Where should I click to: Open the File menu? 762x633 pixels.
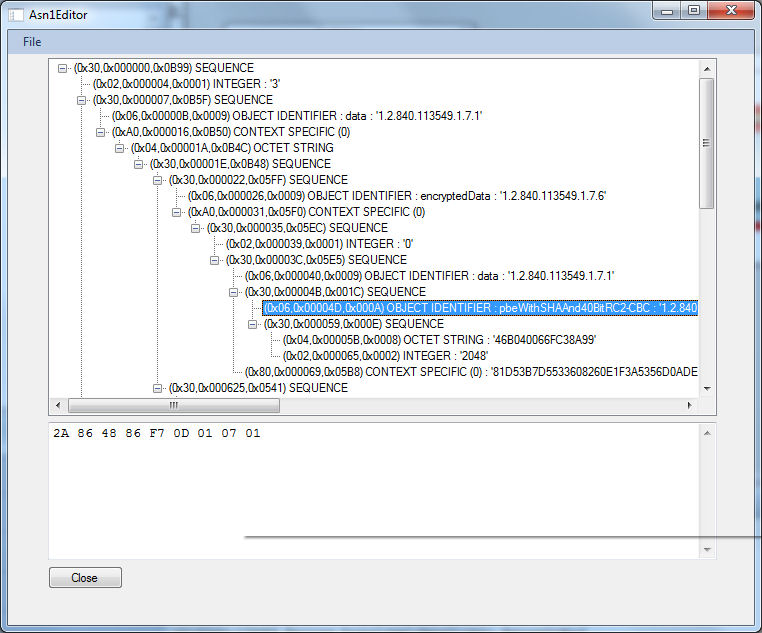point(32,42)
